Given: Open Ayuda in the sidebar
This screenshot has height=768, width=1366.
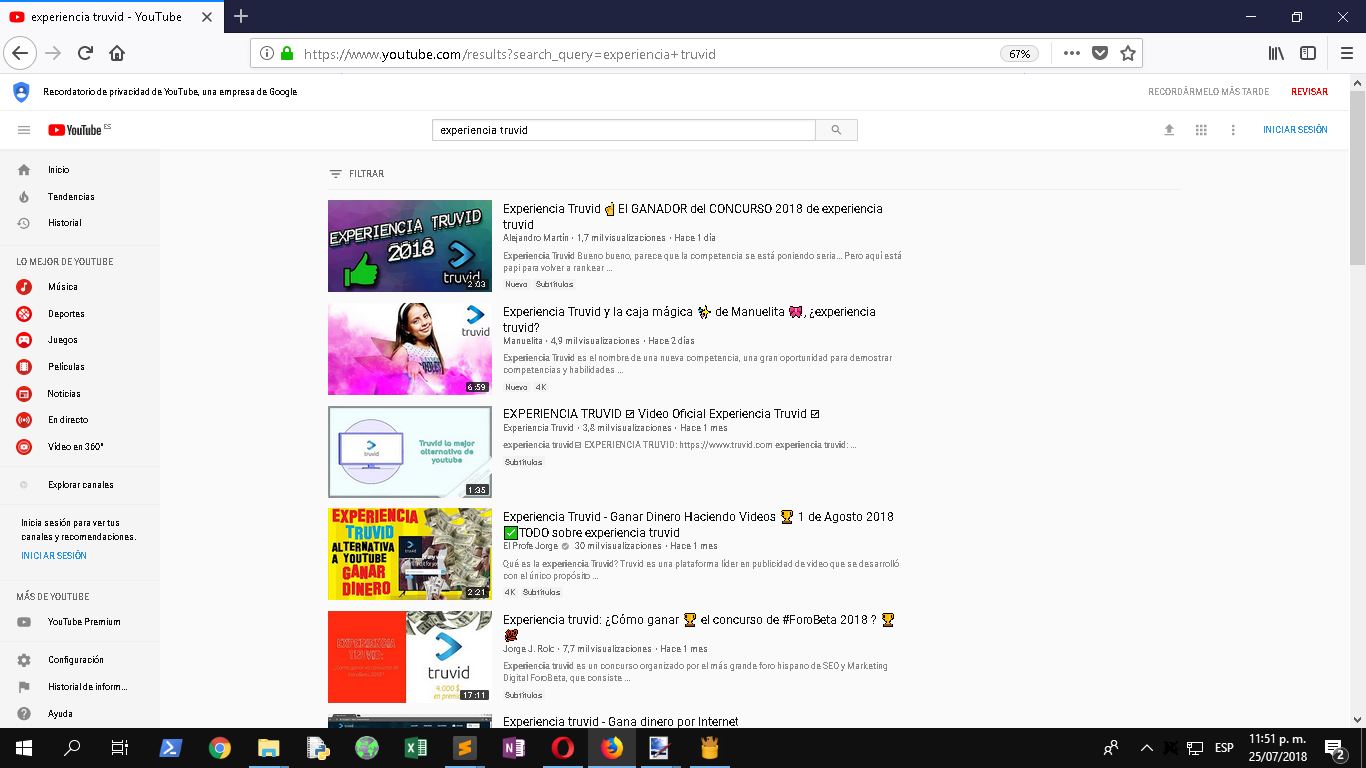Looking at the screenshot, I should 60,714.
